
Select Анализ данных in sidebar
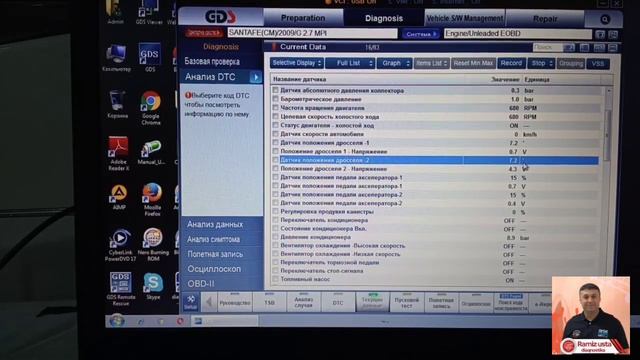(215, 224)
